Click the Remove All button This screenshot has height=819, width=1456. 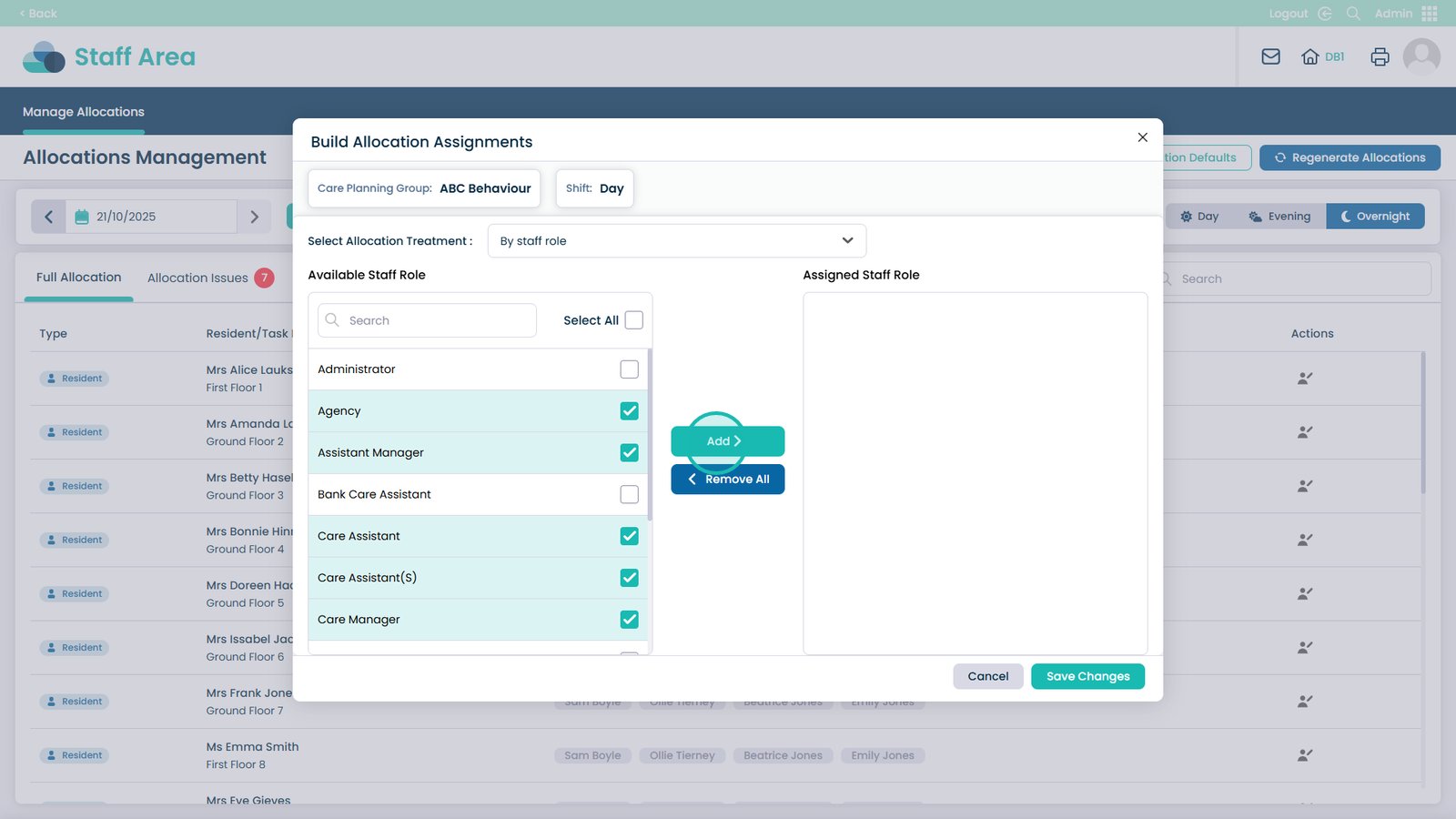pos(727,480)
